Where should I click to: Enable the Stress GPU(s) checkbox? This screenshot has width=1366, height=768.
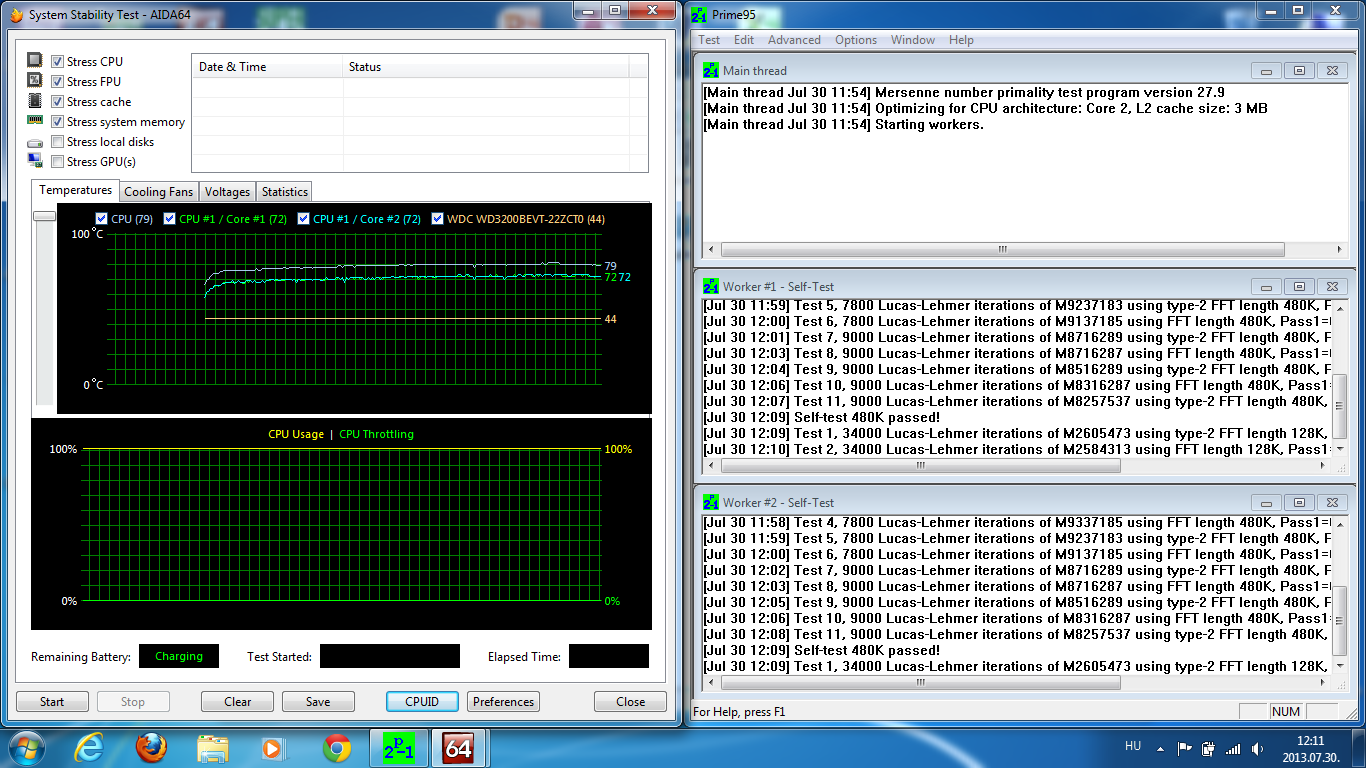[x=58, y=162]
